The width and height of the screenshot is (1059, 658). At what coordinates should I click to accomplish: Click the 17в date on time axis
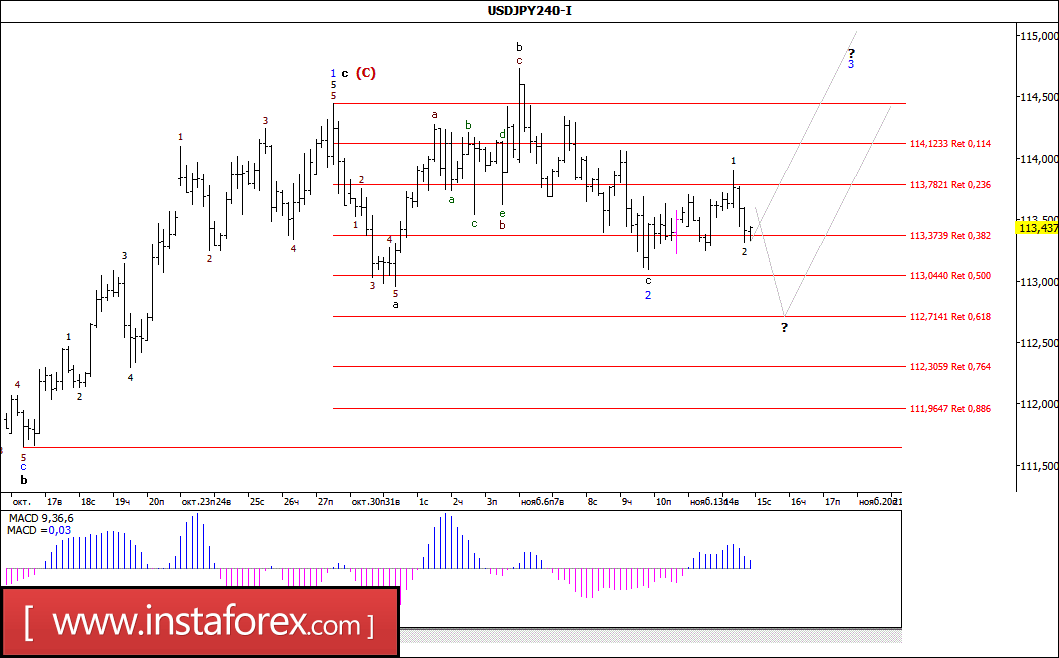(x=55, y=502)
